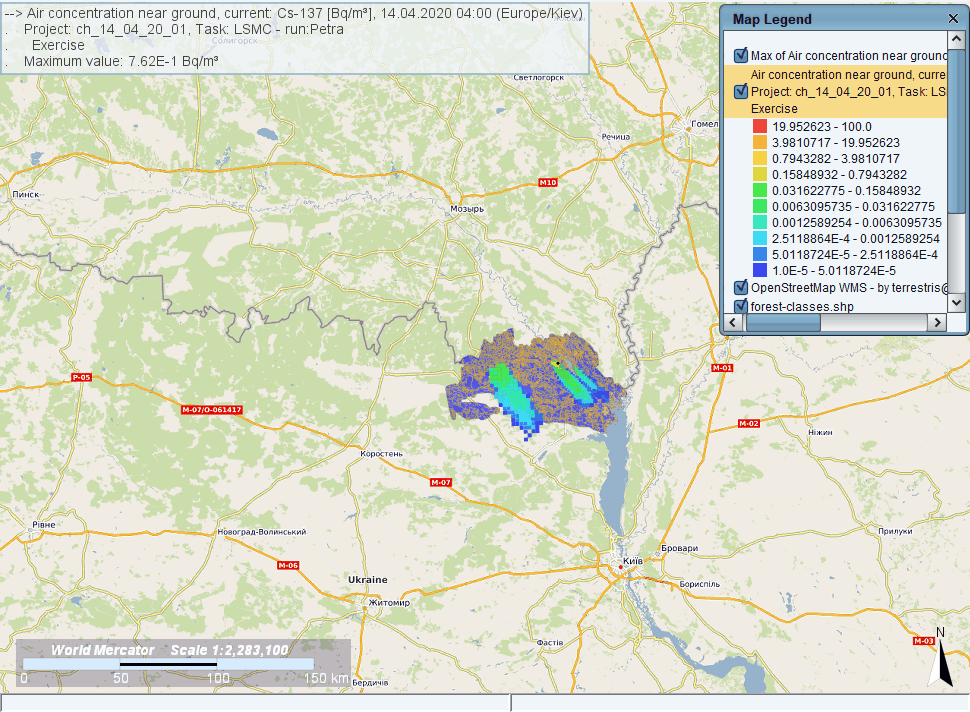The width and height of the screenshot is (970, 712).
Task: Click the World Mercator scale bar
Action: (x=168, y=664)
